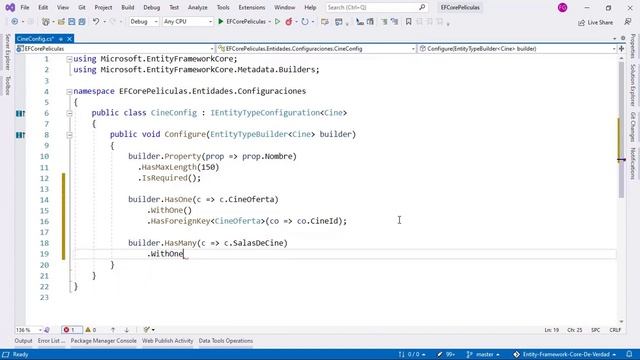Collapse the CineConfig class on line 6
This screenshot has height=360, width=640.
[x=69, y=113]
